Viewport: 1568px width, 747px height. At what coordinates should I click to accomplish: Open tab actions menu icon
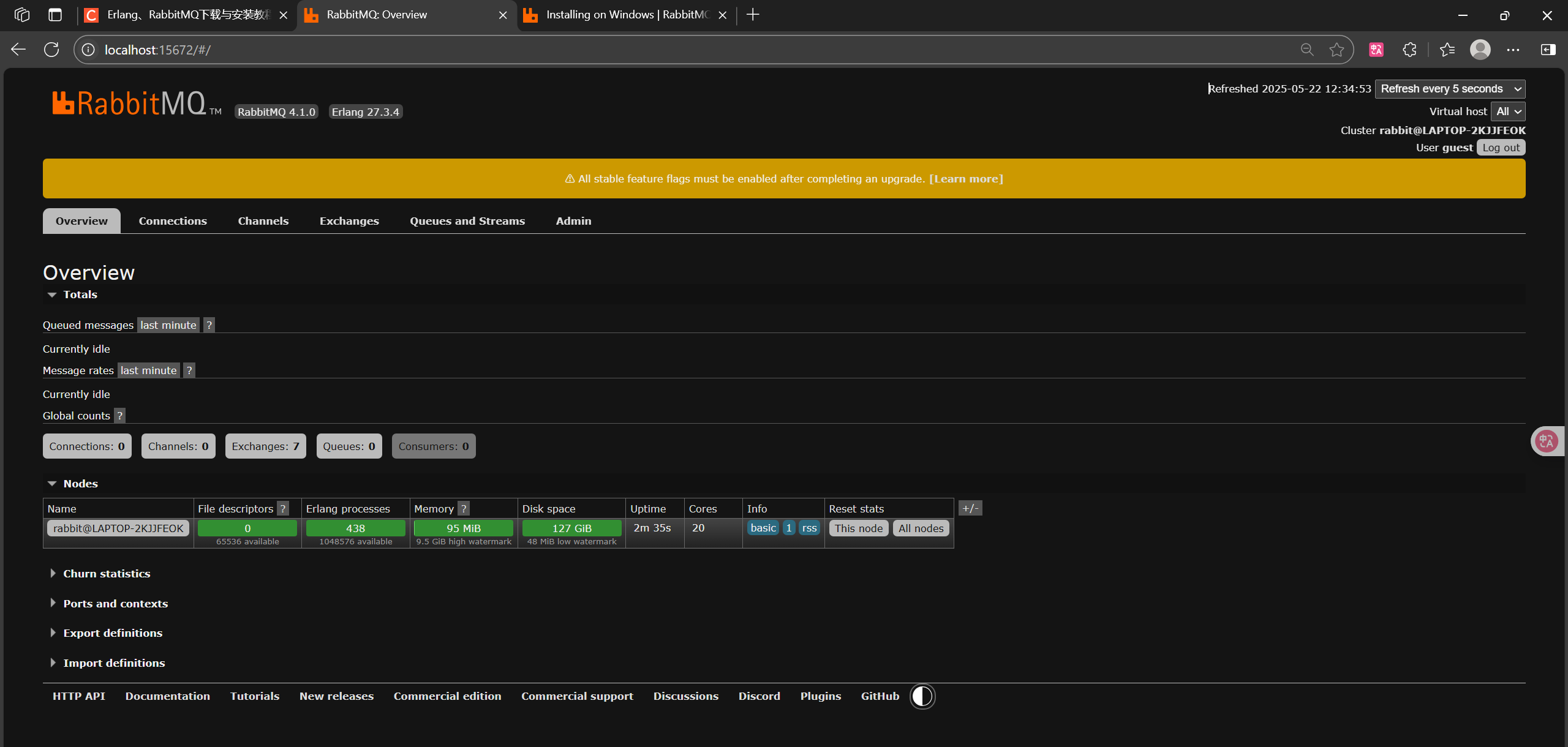pos(55,15)
